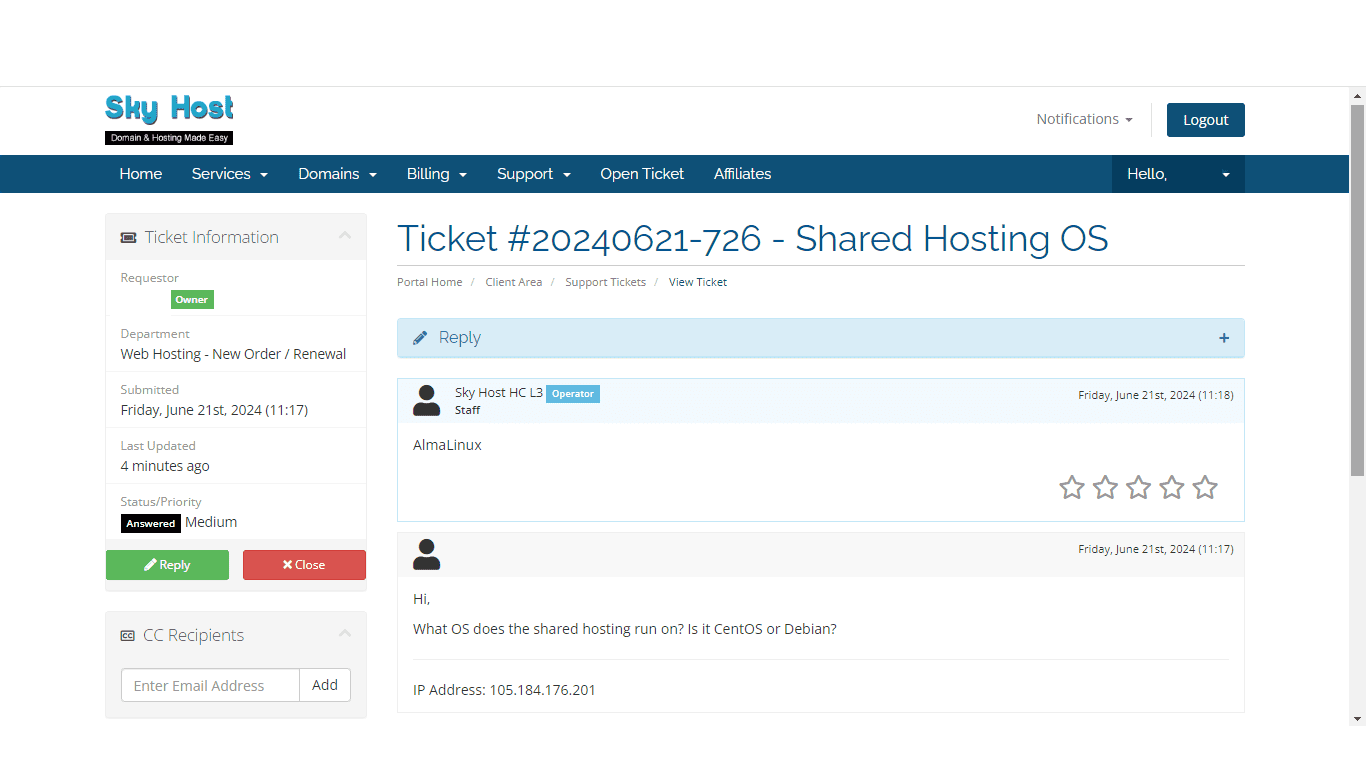This screenshot has width=1366, height=768.
Task: Open the Domains menu dropdown
Action: click(x=337, y=174)
